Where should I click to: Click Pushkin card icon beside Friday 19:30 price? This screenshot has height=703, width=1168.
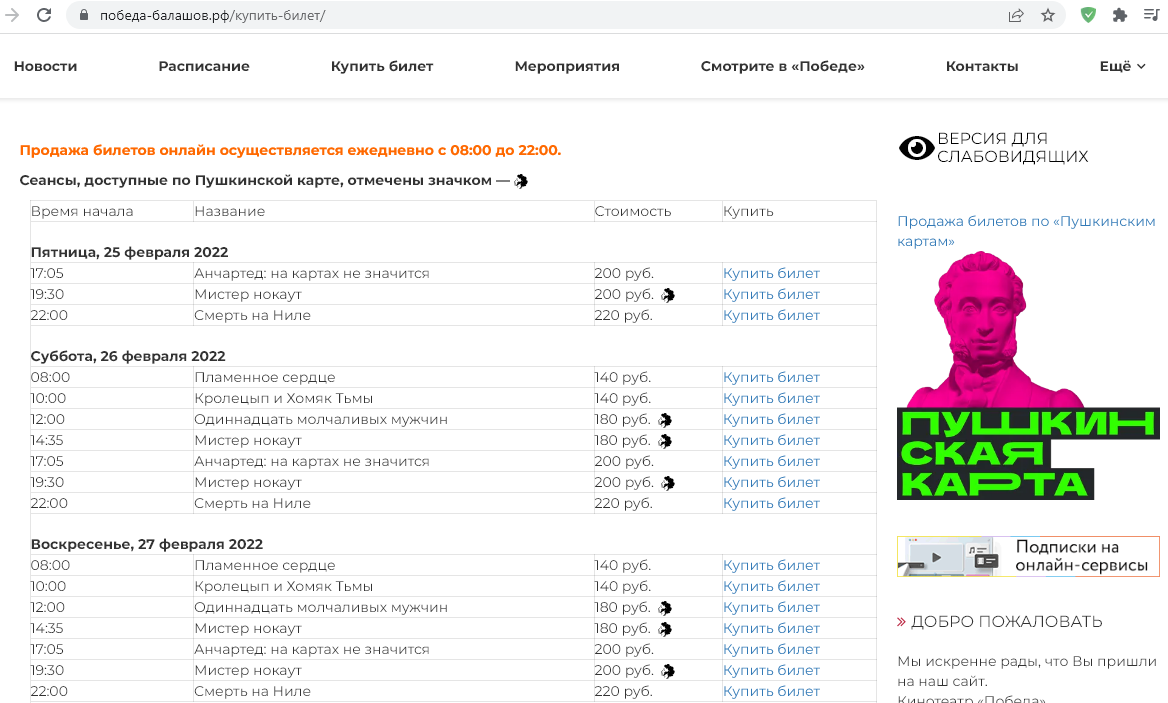point(668,295)
